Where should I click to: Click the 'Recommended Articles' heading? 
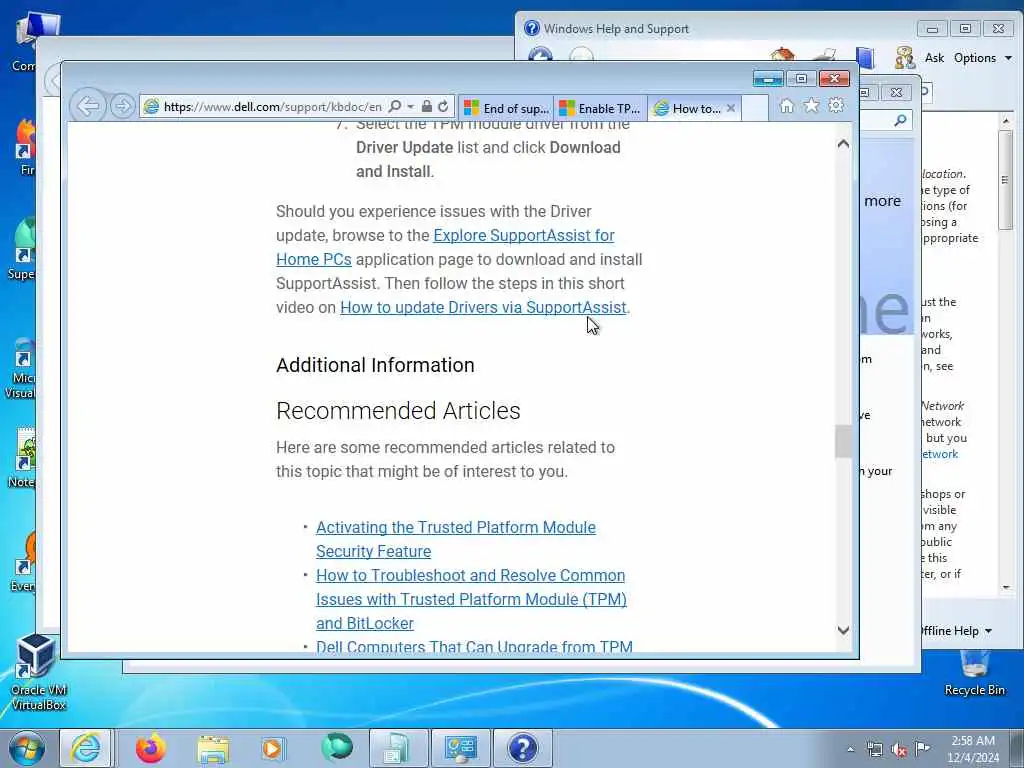point(398,411)
